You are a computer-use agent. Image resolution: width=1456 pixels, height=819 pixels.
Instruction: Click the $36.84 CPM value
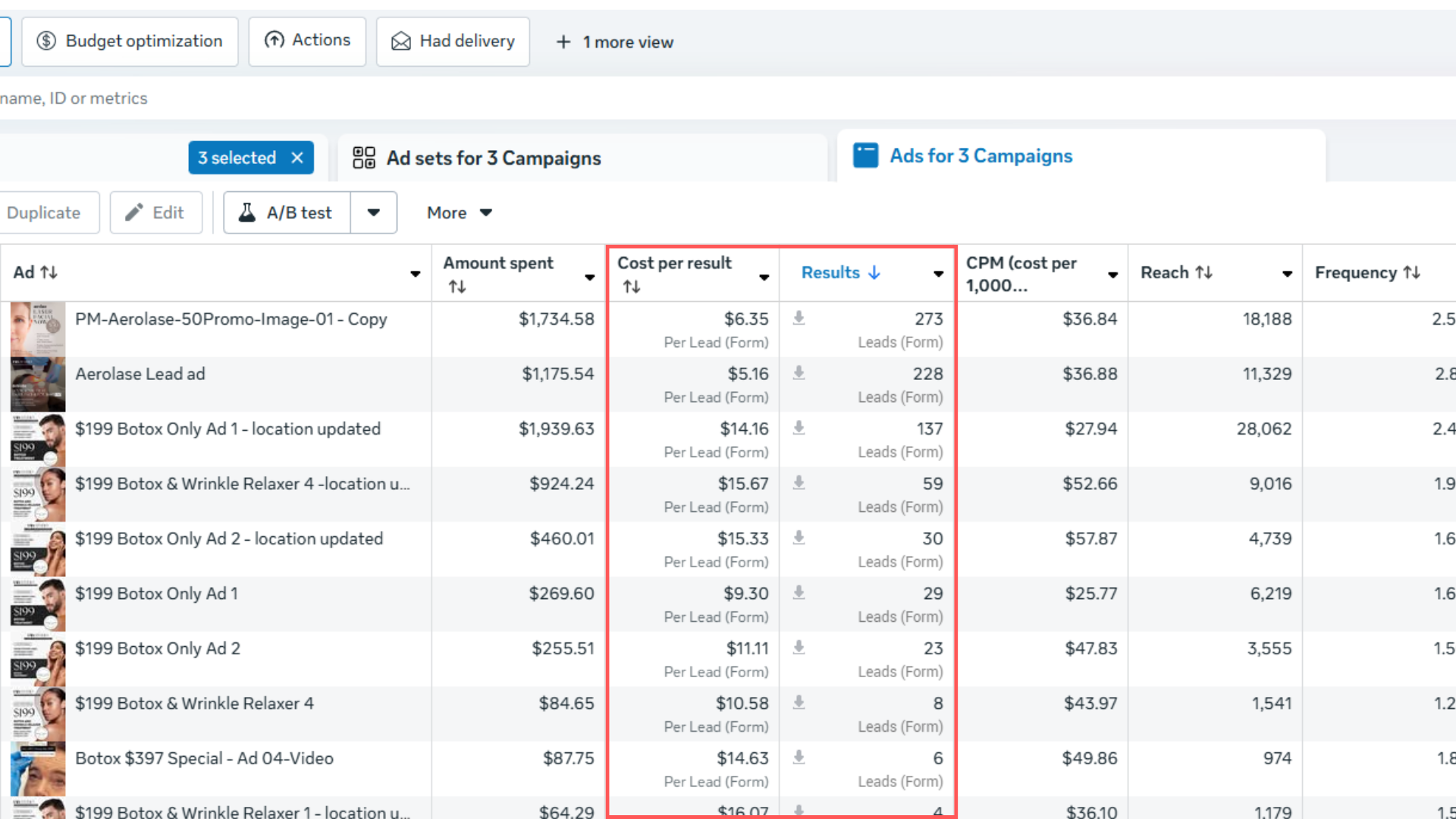click(x=1090, y=319)
